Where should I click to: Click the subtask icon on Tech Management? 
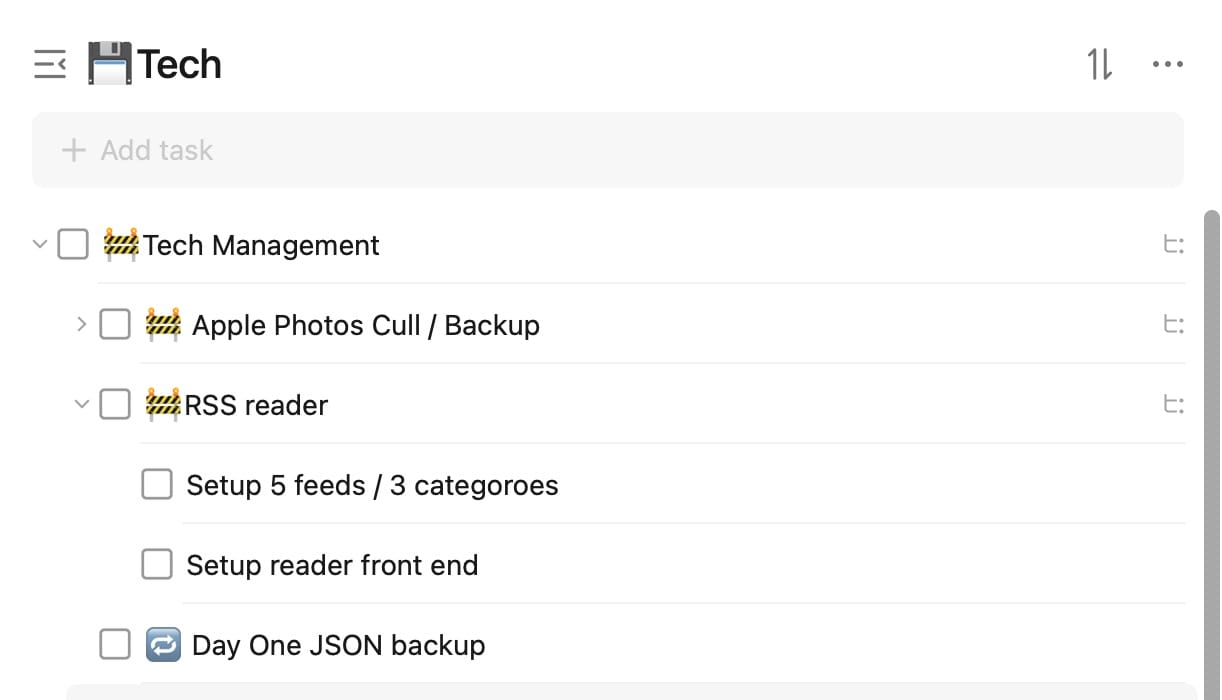pyautogui.click(x=1174, y=245)
